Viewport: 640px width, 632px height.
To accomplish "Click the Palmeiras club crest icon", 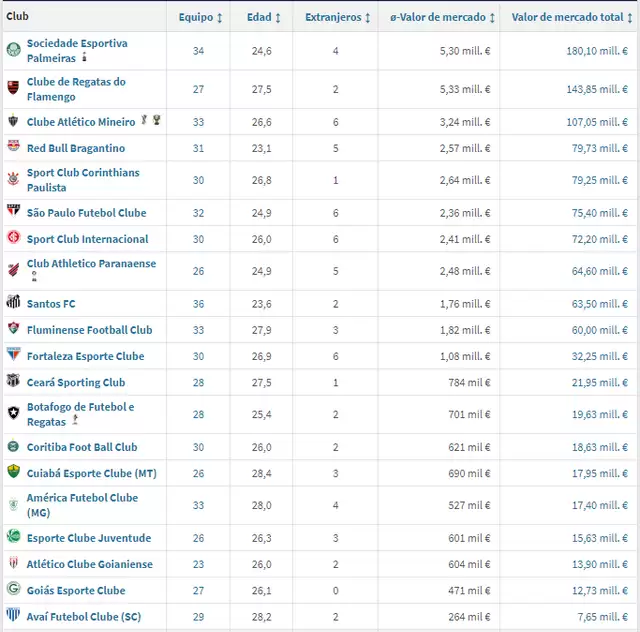I will pyautogui.click(x=13, y=51).
